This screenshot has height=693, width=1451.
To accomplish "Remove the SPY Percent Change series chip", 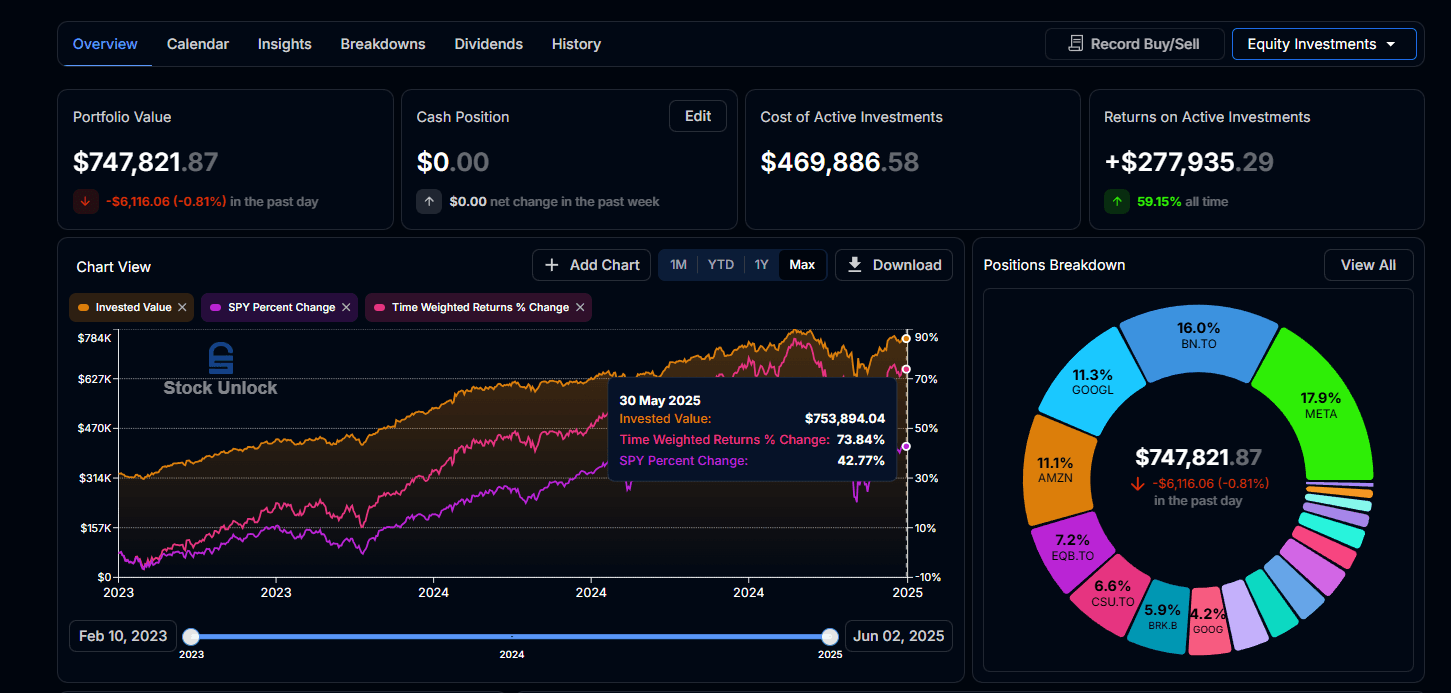I will [x=346, y=308].
